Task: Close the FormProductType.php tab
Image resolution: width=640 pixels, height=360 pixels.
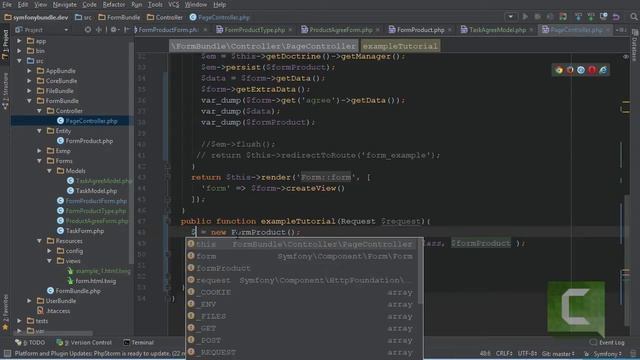Action: click(x=290, y=30)
